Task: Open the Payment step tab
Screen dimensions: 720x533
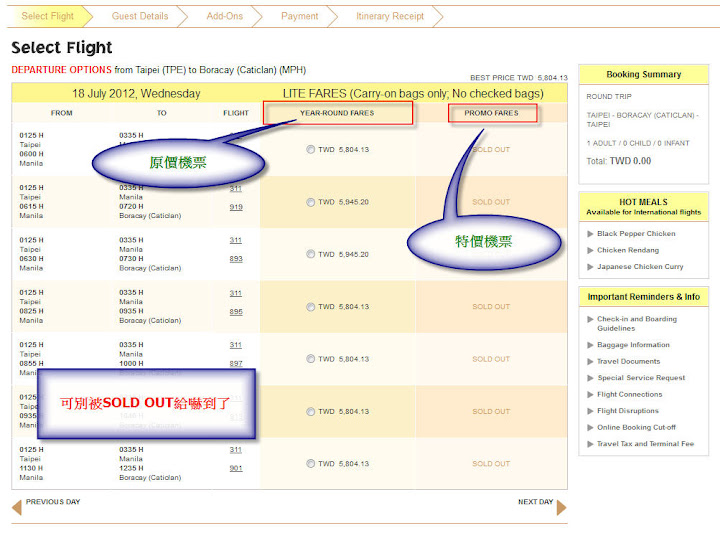Action: [299, 16]
